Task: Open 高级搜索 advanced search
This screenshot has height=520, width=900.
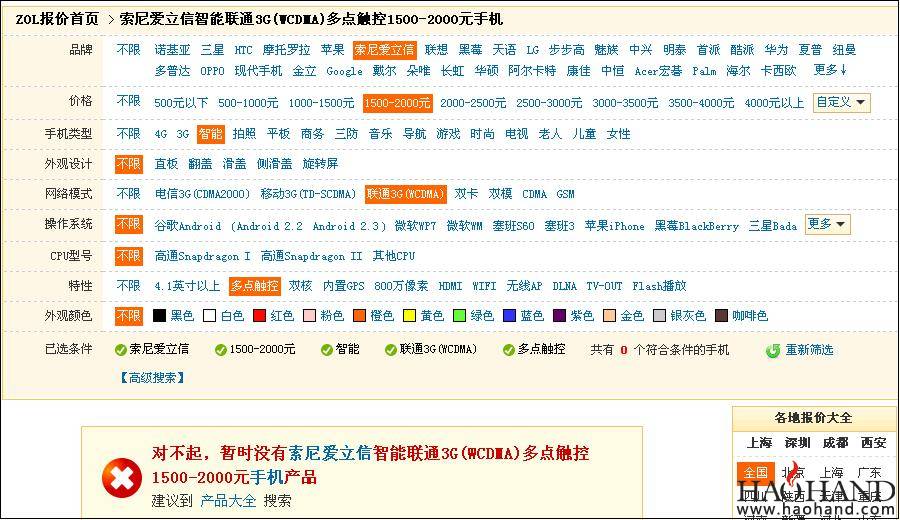Action: [152, 378]
